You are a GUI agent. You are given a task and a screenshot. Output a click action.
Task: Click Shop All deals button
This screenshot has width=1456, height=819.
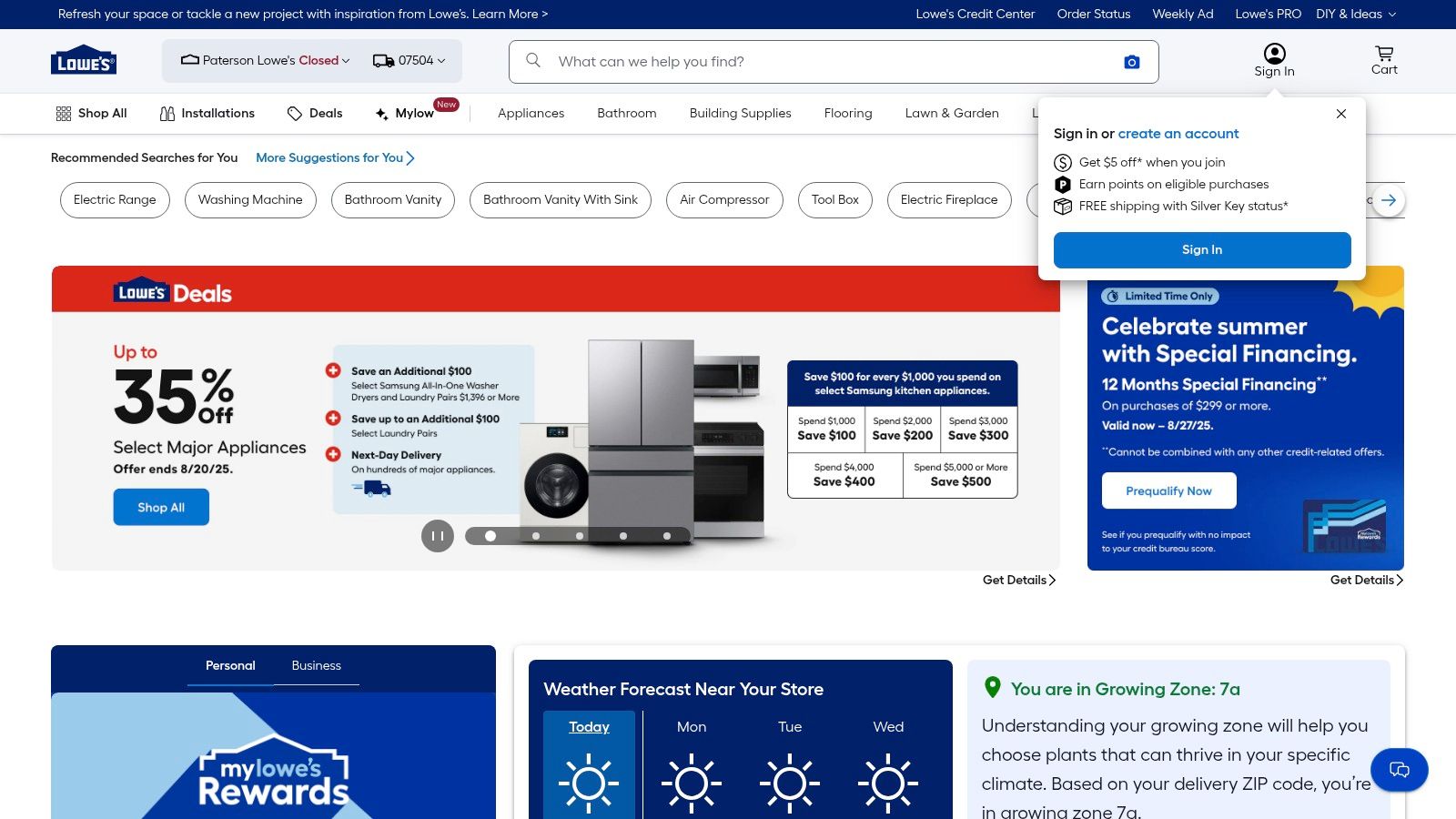(x=161, y=507)
